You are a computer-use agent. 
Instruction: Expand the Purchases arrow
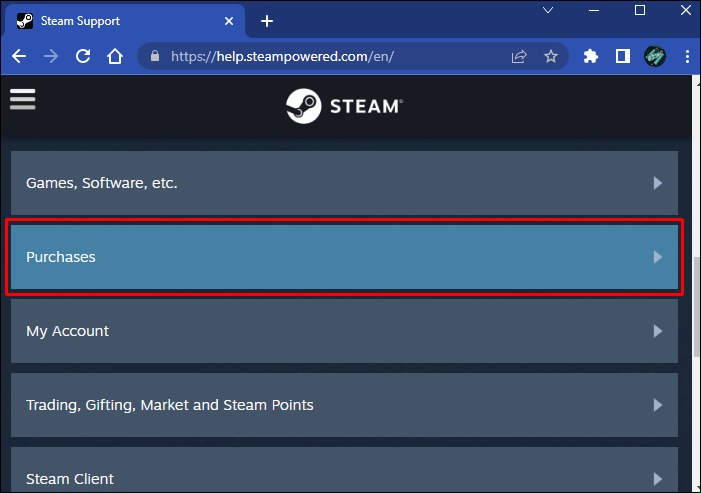pos(657,257)
